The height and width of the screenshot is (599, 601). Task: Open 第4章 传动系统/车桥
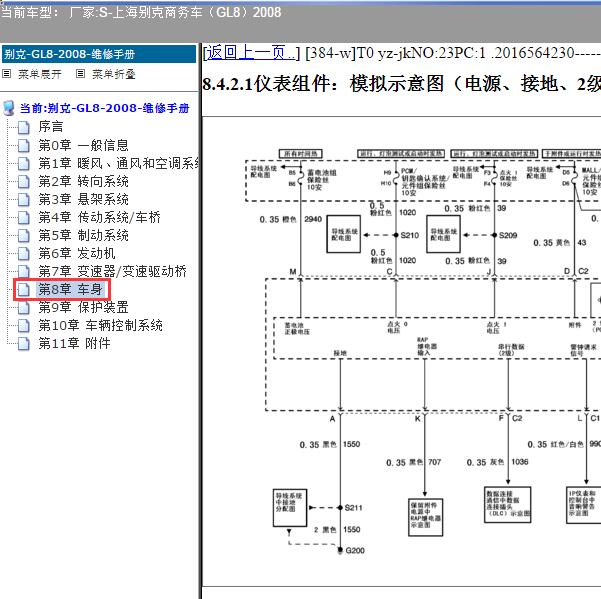click(99, 218)
